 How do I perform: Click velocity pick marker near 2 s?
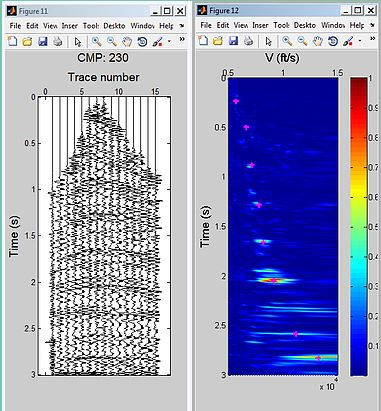pos(274,281)
